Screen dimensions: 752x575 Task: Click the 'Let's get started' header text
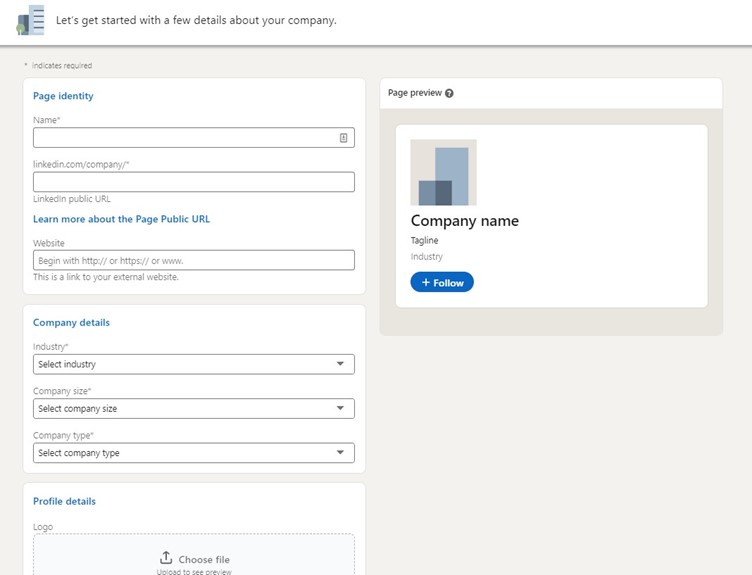(196, 20)
